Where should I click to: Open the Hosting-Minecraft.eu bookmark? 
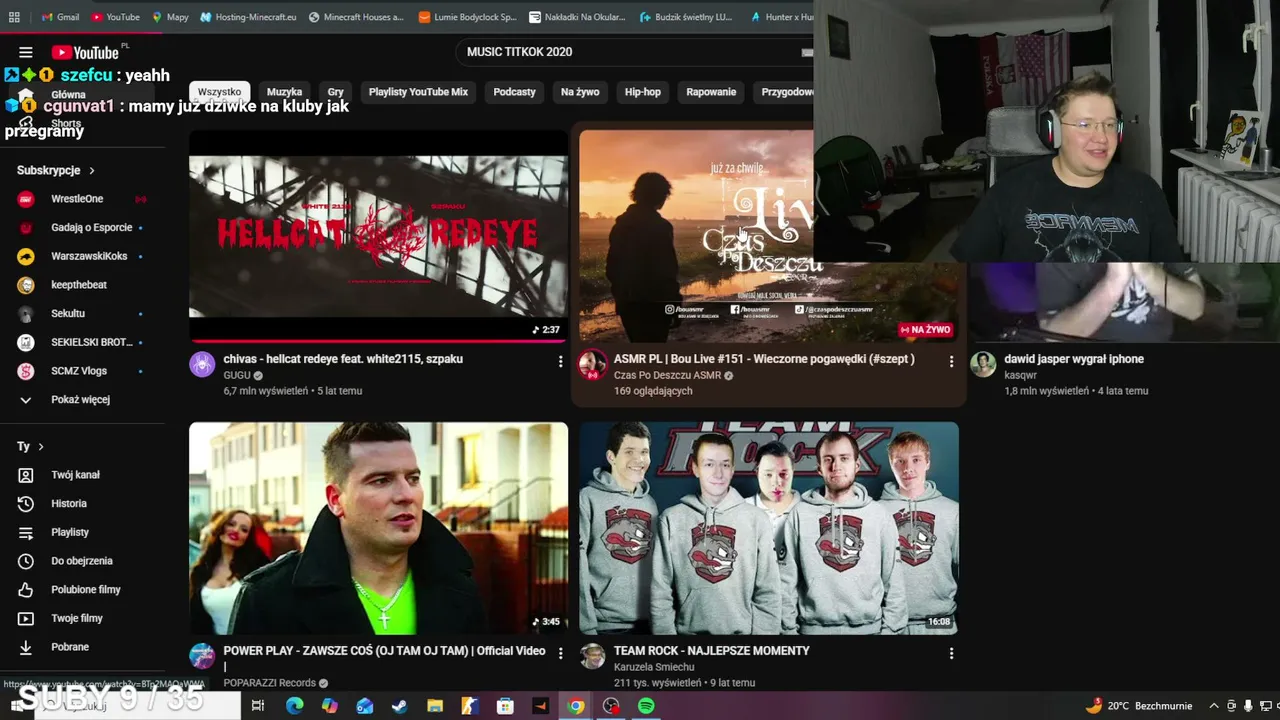[x=249, y=17]
